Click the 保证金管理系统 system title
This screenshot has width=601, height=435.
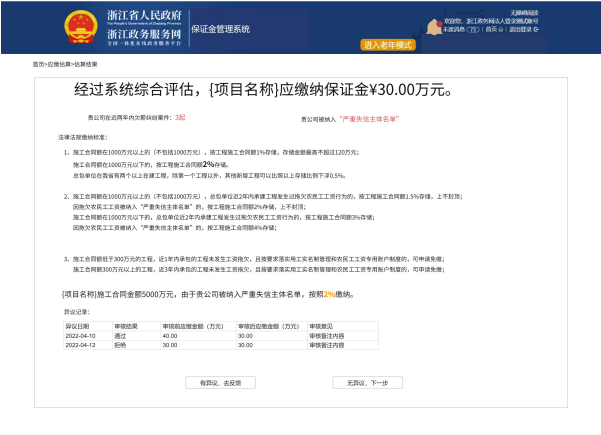pyautogui.click(x=220, y=29)
